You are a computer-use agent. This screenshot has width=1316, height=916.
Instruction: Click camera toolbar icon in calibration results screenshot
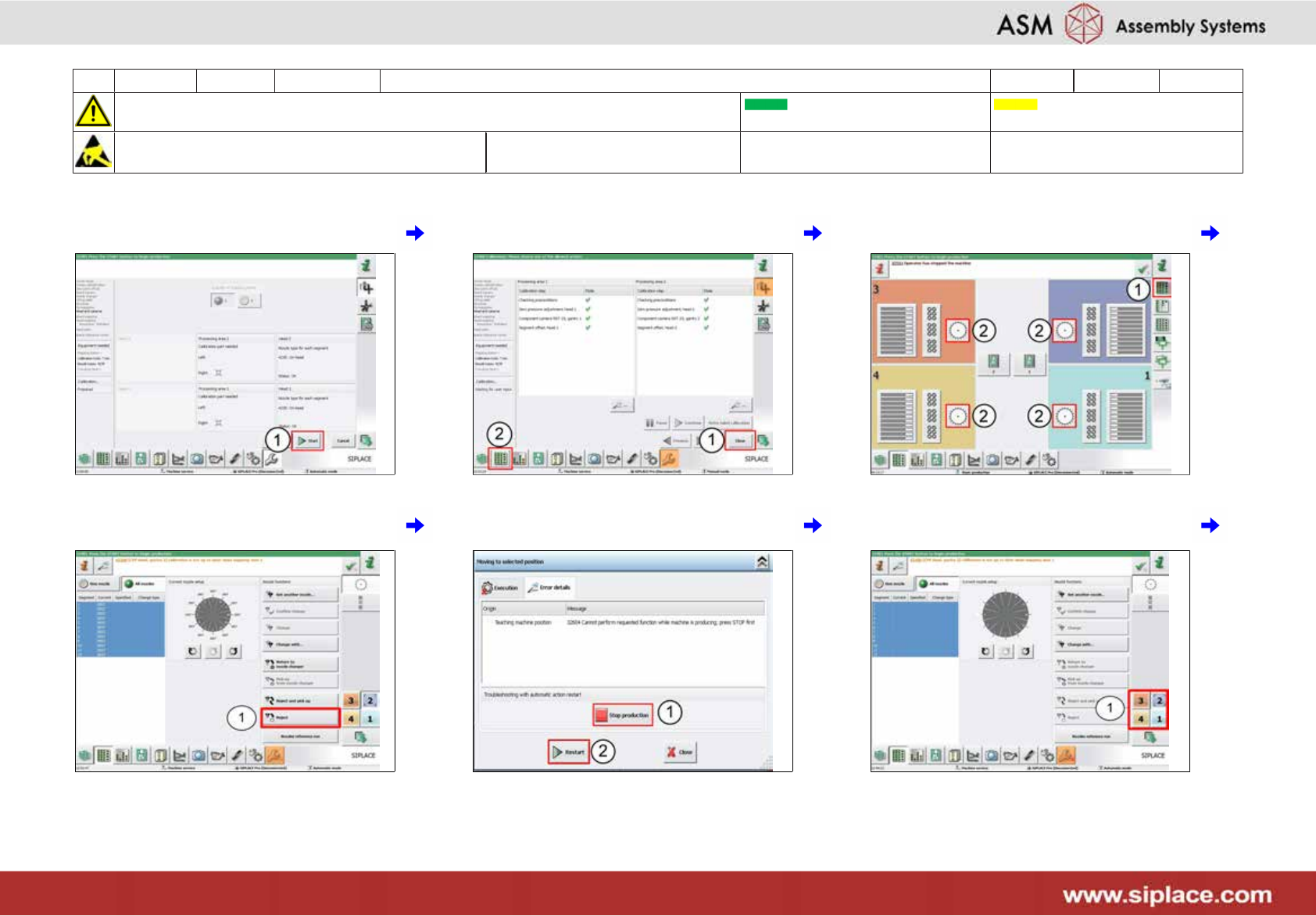tap(594, 459)
